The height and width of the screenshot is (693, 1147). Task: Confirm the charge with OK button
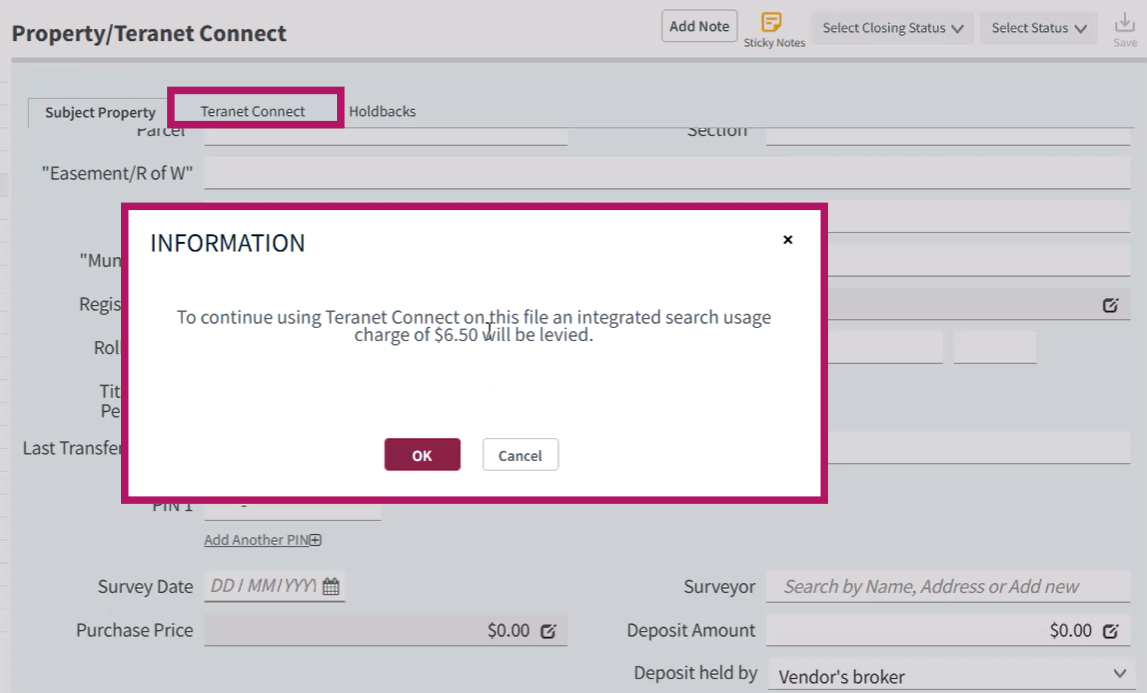click(422, 455)
